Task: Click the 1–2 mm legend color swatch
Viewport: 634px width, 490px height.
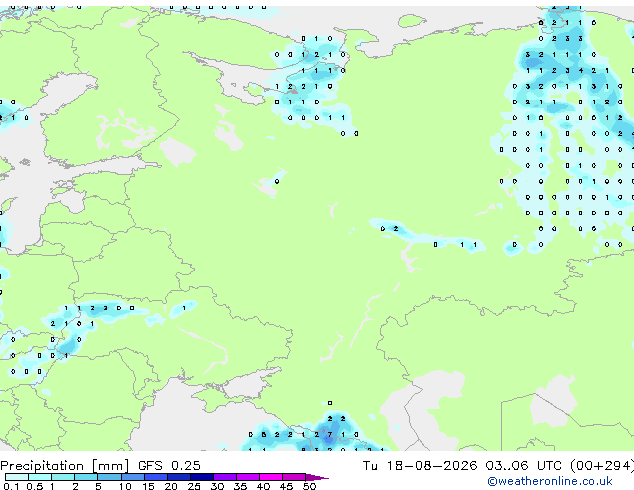Action: tap(63, 477)
